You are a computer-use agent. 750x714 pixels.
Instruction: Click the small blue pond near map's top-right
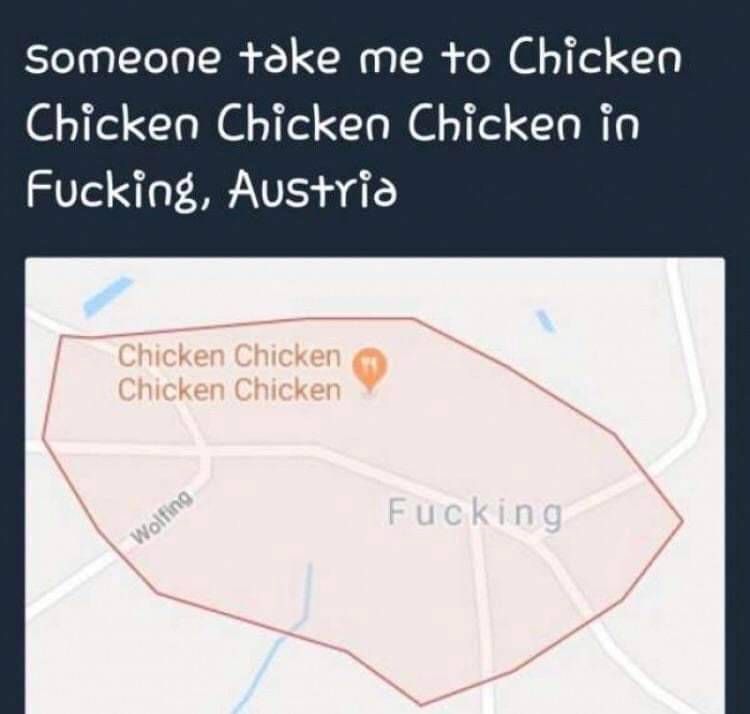pos(547,320)
